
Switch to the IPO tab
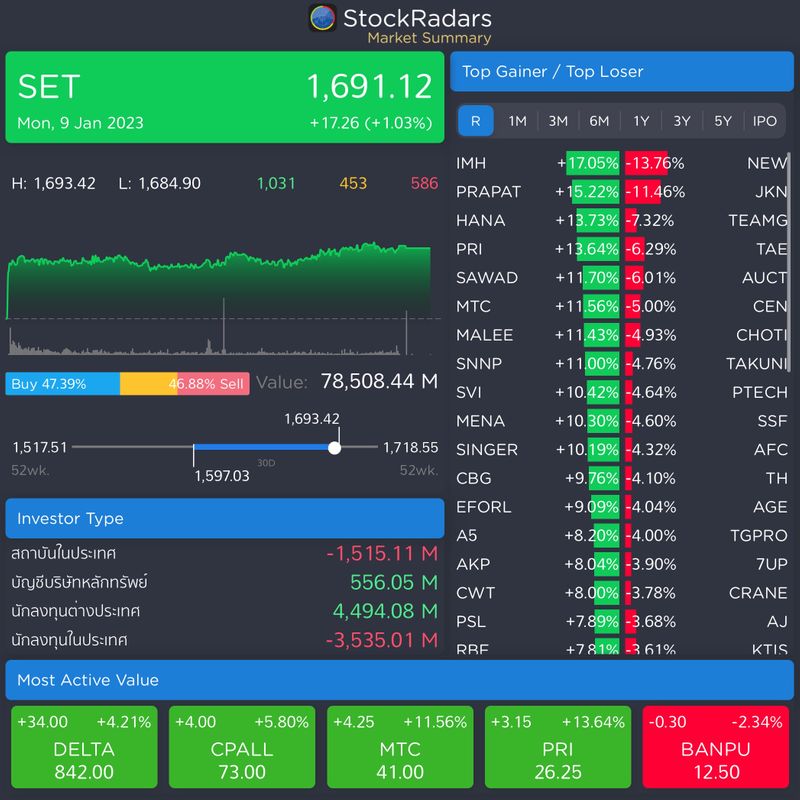(x=765, y=121)
